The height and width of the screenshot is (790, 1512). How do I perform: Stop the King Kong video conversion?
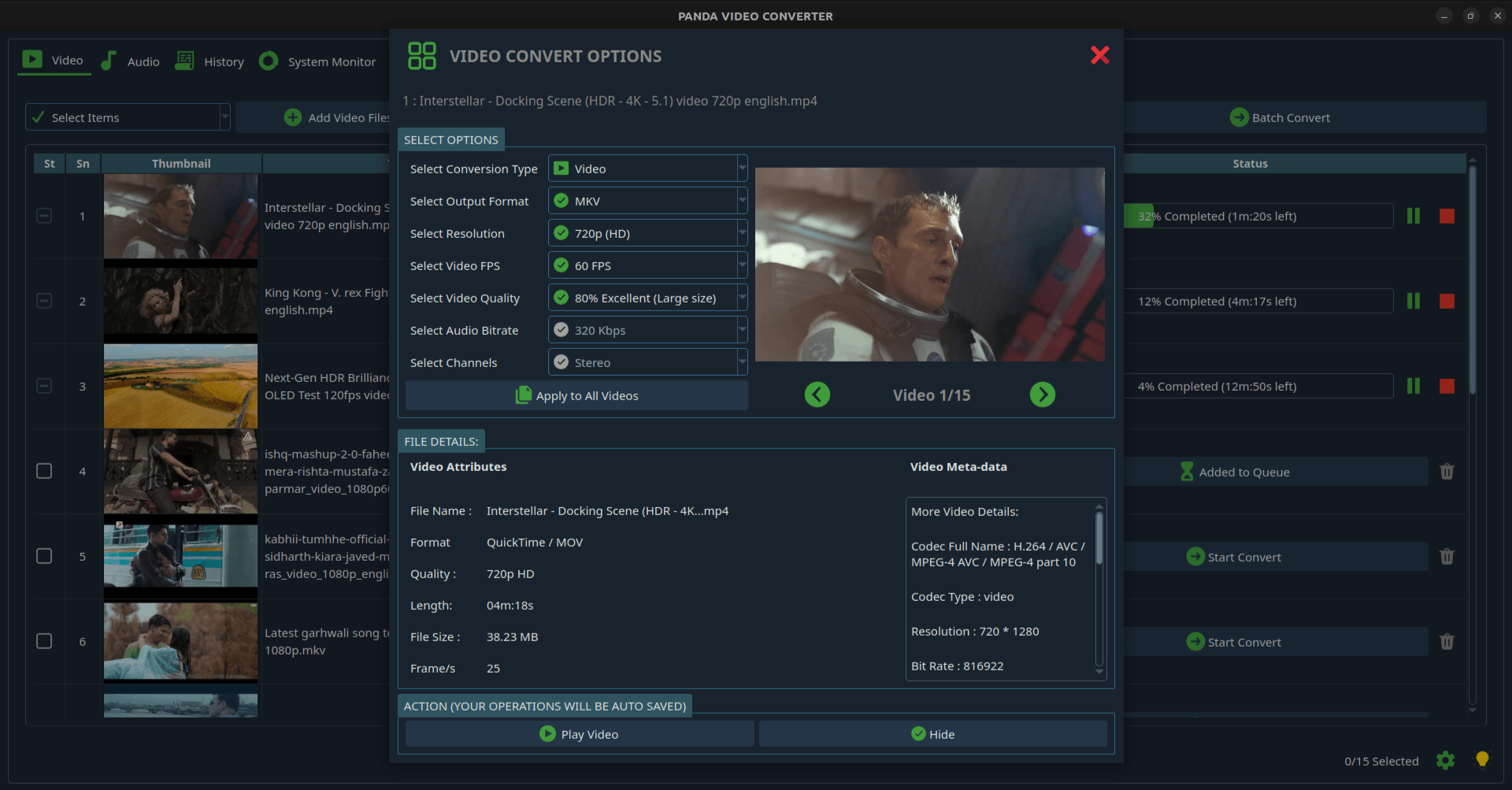pyautogui.click(x=1447, y=301)
